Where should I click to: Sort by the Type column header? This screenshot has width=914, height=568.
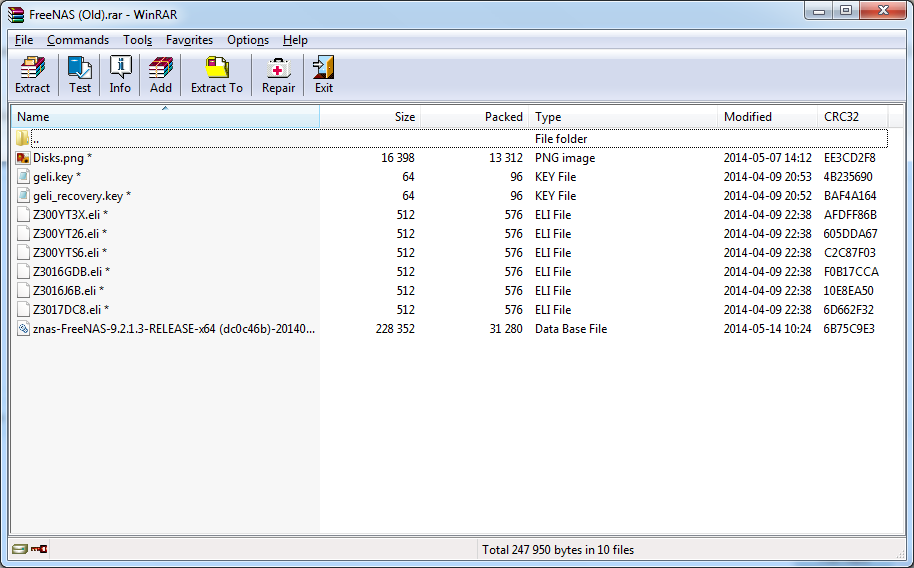[x=623, y=117]
